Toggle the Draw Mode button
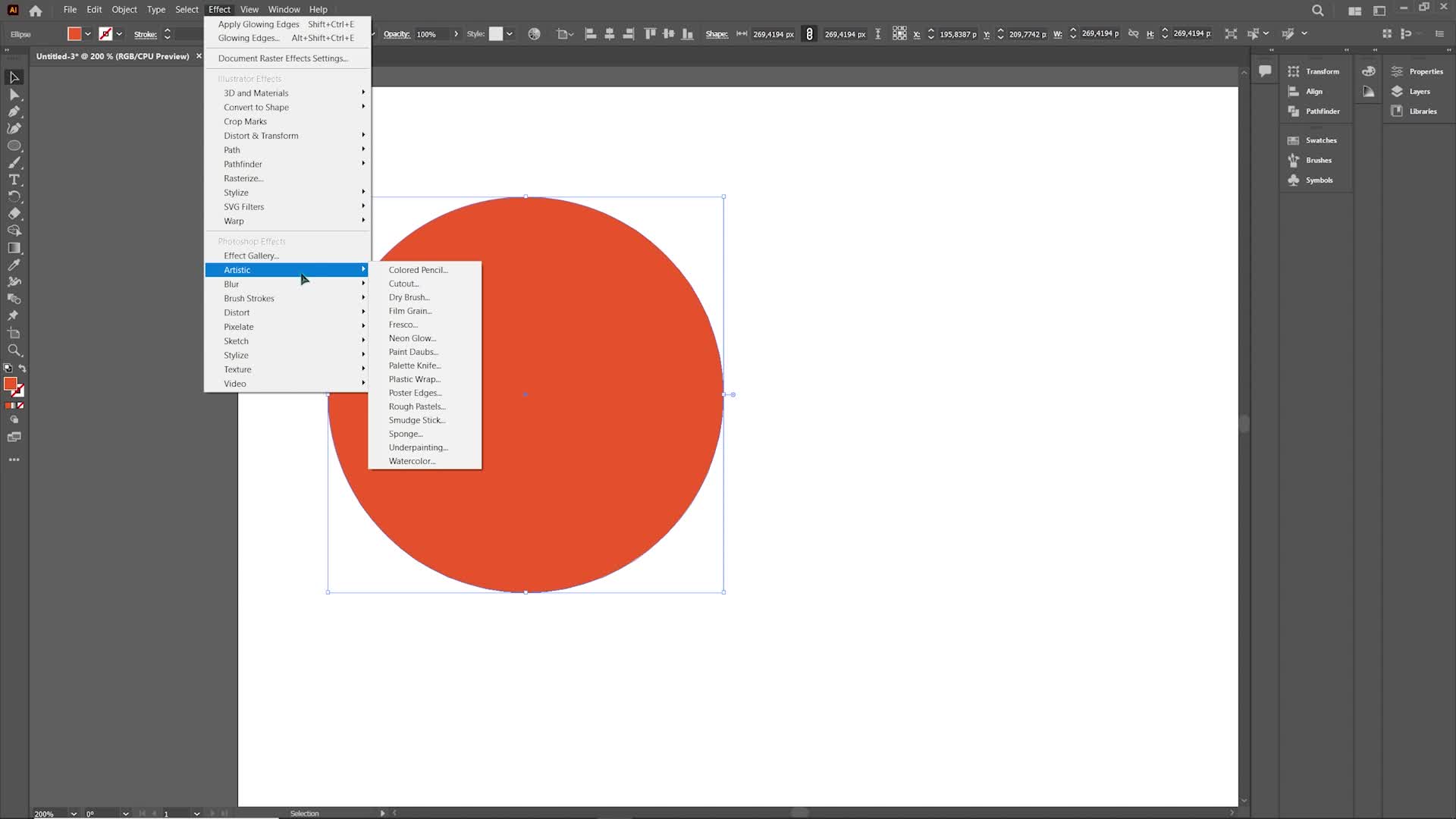The height and width of the screenshot is (819, 1456). coord(14,419)
